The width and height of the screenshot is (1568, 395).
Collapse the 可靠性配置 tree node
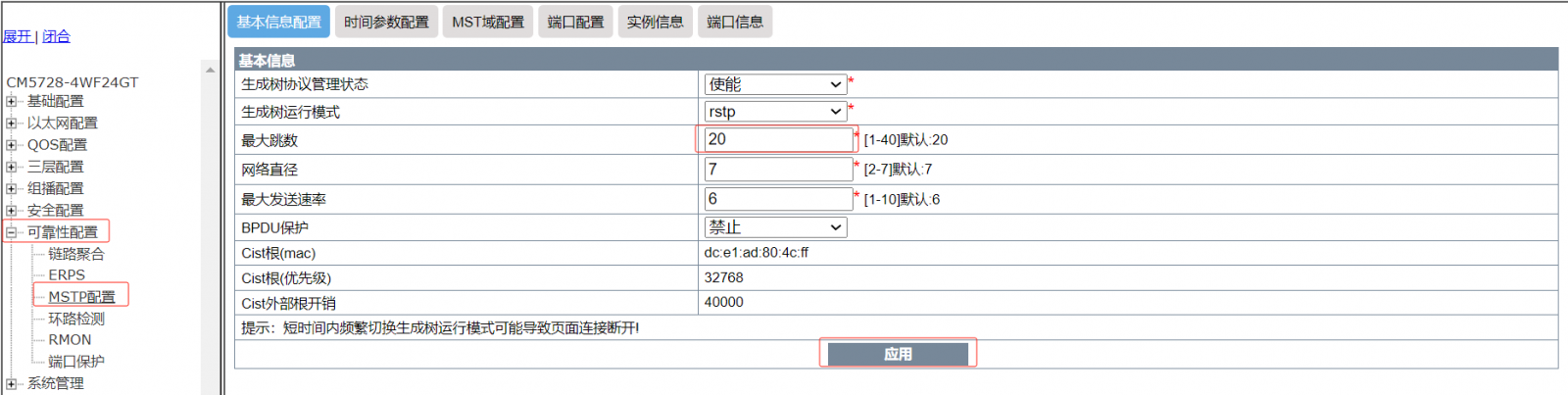coord(11,232)
